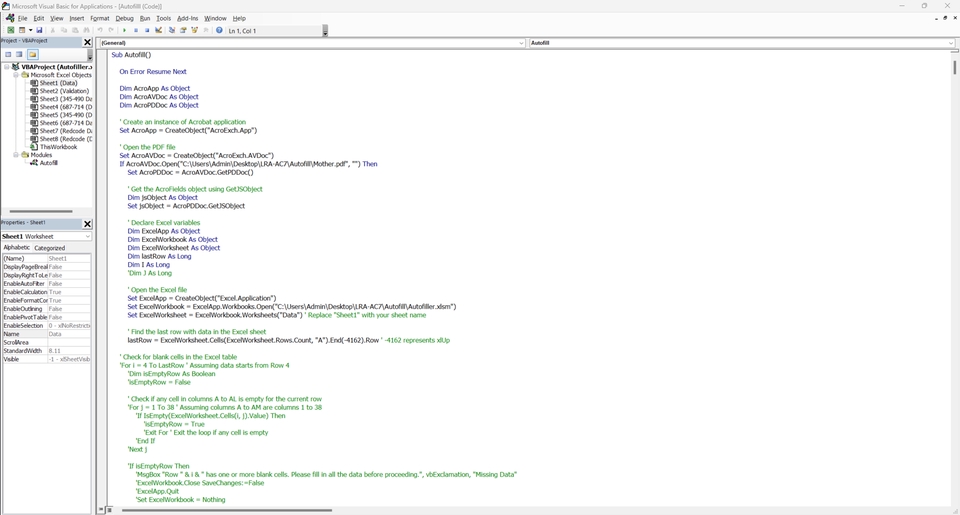
Task: Save the project with the floppy disk icon
Action: coord(39,30)
